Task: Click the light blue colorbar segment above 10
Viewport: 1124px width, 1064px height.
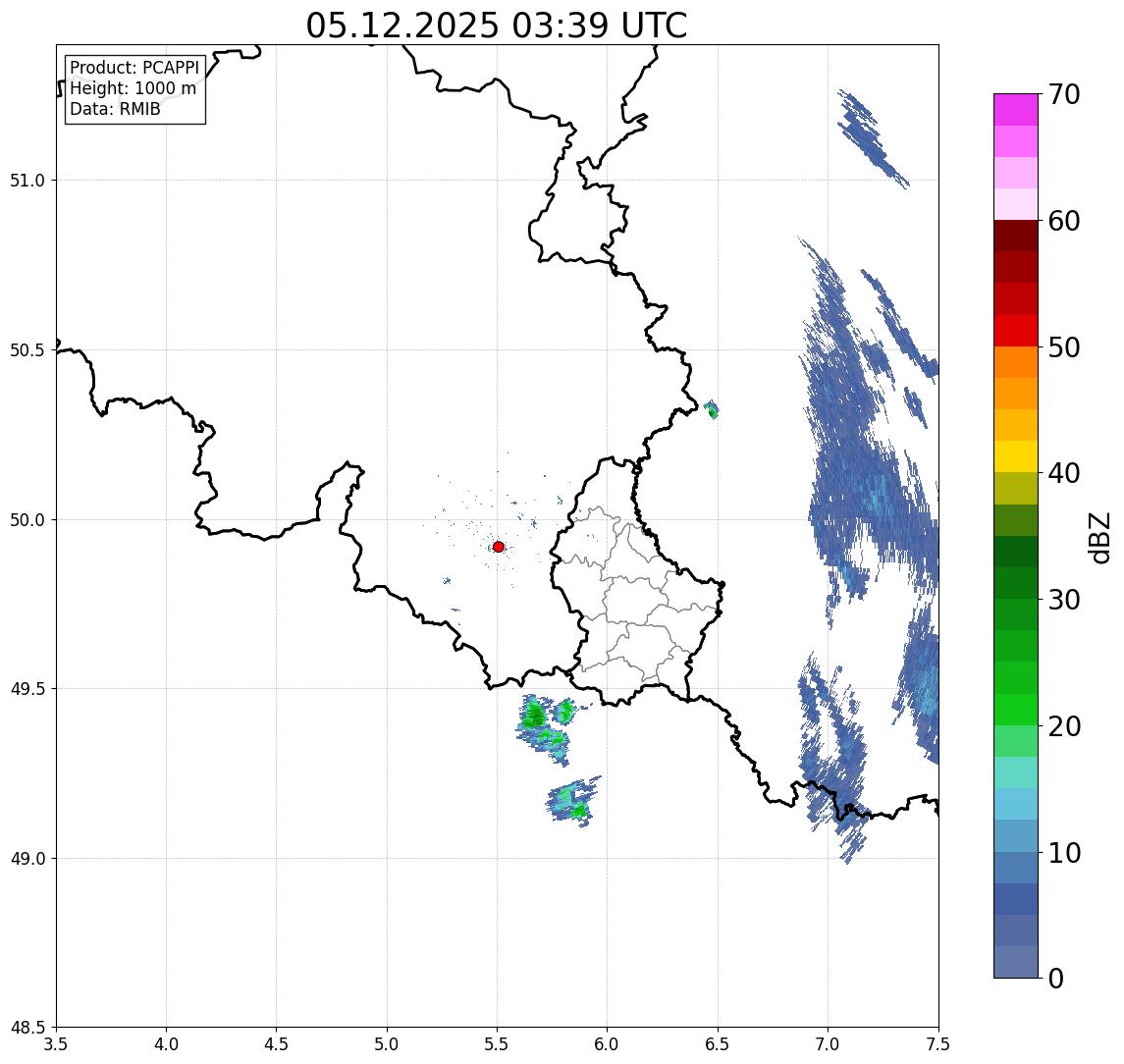Action: coord(1016,835)
